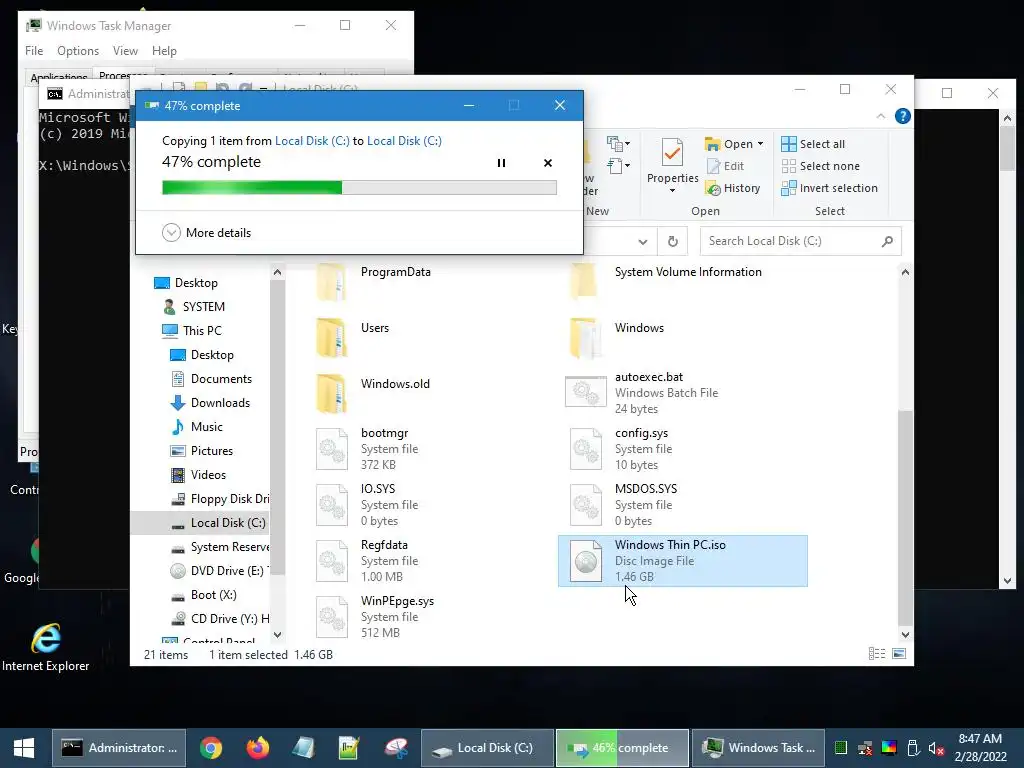Viewport: 1024px width, 768px height.
Task: Collapse the Explorer ribbon chevron
Action: coord(880,116)
